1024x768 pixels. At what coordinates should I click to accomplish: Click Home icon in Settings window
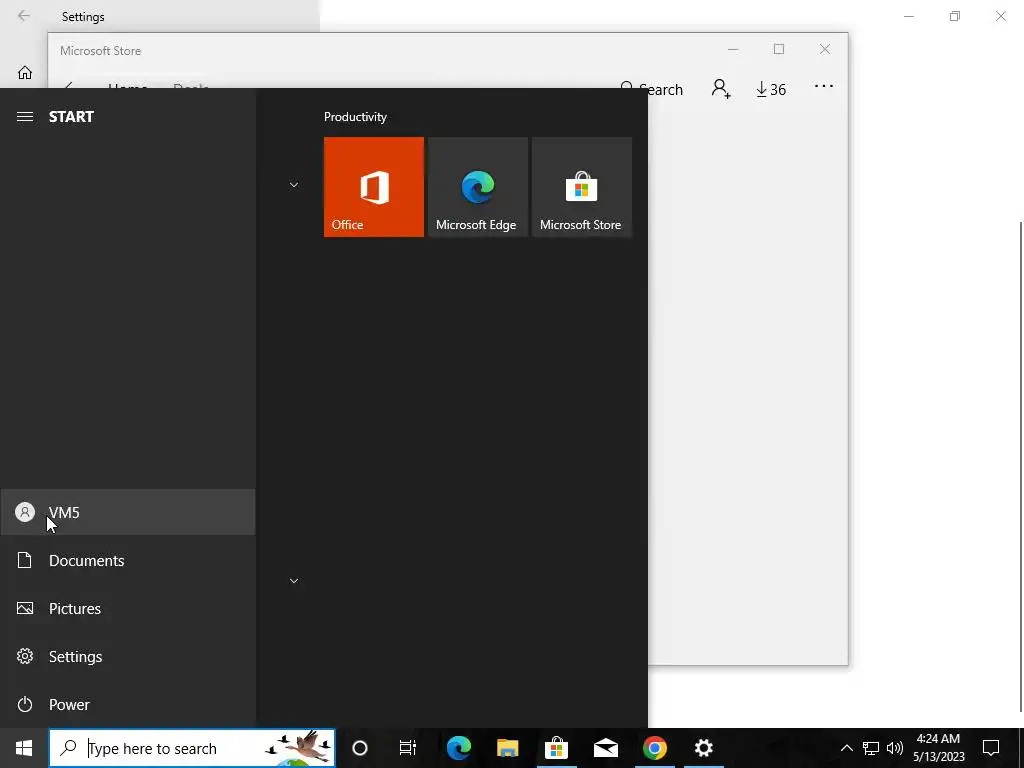pos(25,72)
